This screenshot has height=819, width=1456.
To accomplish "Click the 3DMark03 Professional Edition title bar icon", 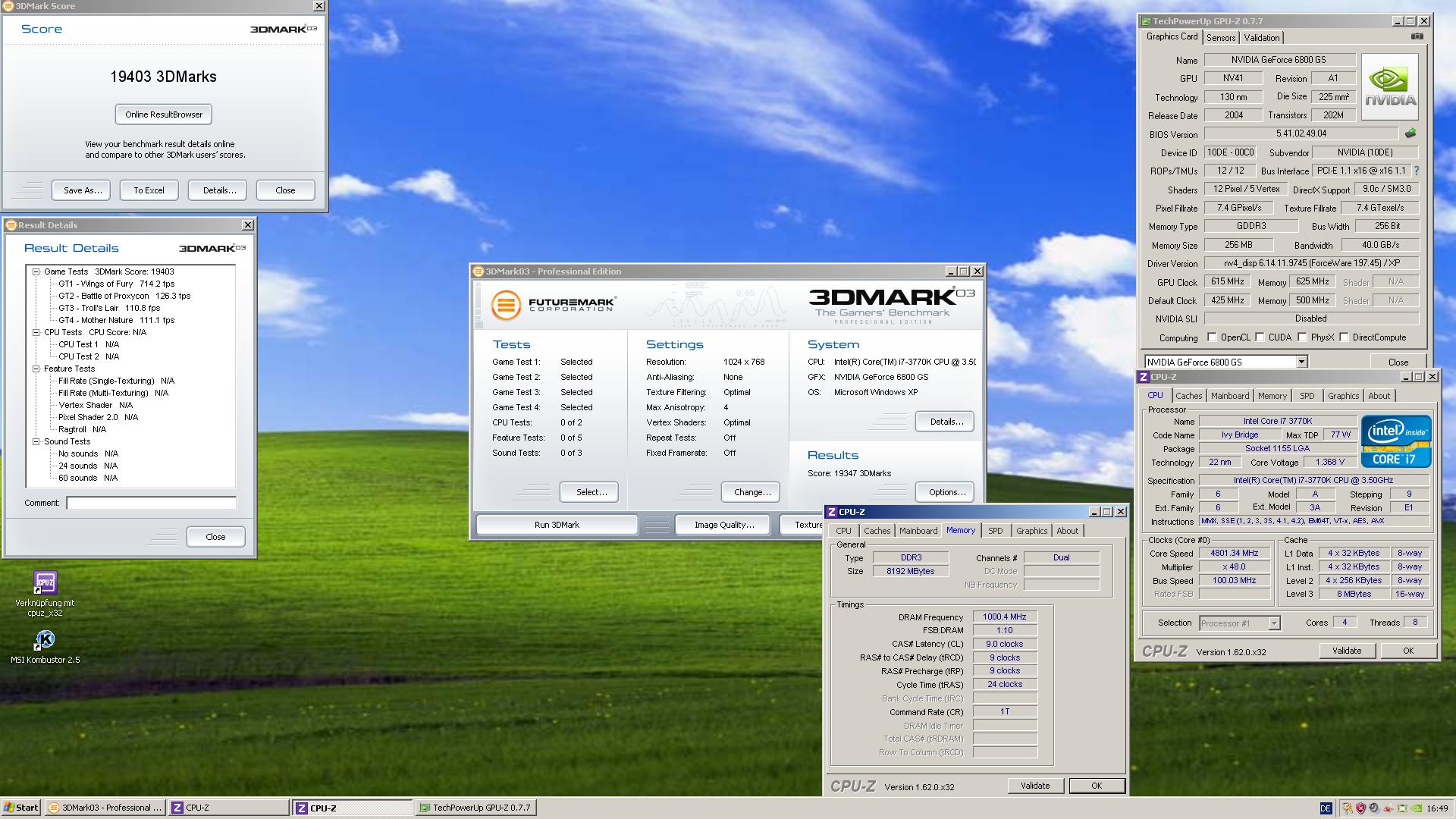I will pyautogui.click(x=478, y=271).
